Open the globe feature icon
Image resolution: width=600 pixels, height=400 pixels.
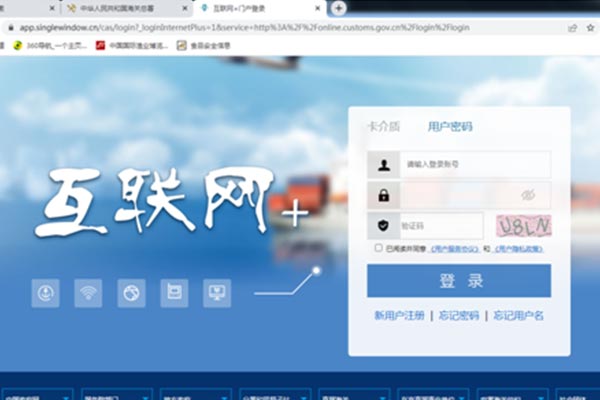pos(131,293)
